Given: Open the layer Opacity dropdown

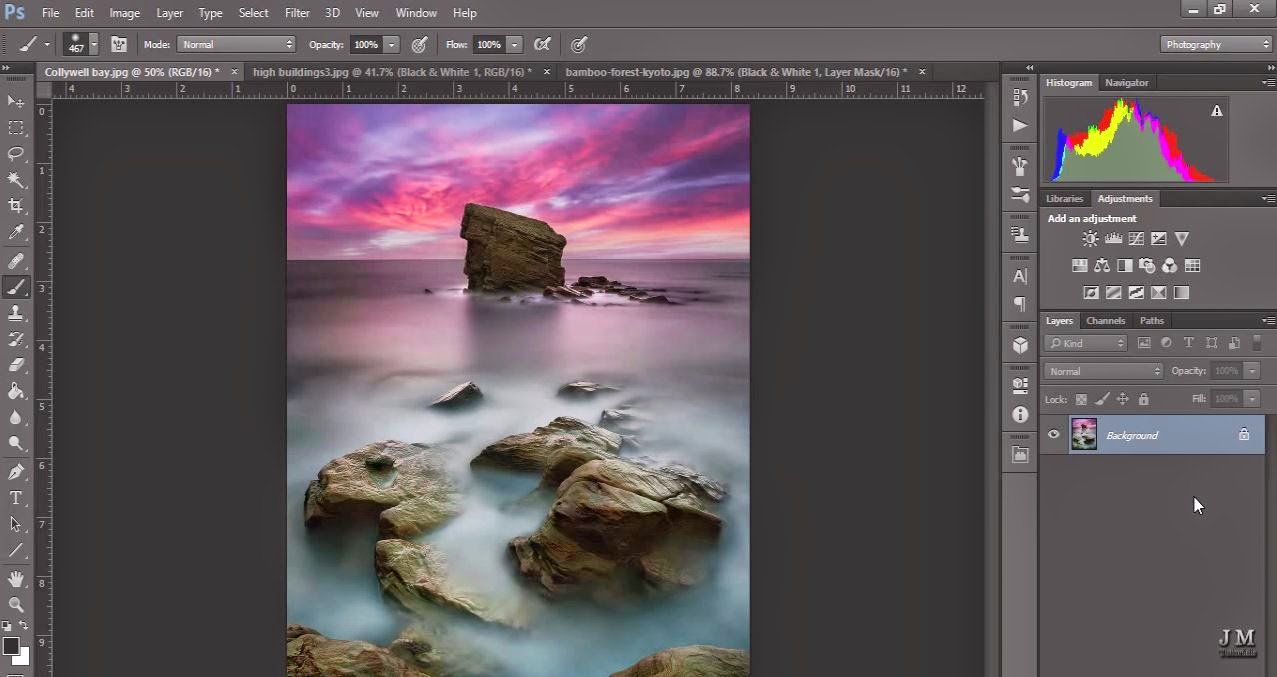Looking at the screenshot, I should pos(1251,370).
